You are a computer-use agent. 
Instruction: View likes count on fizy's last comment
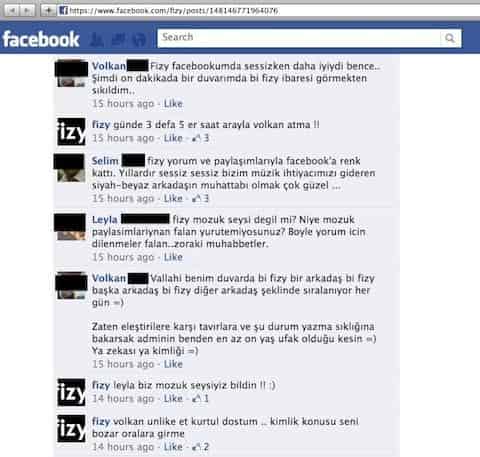pos(201,447)
